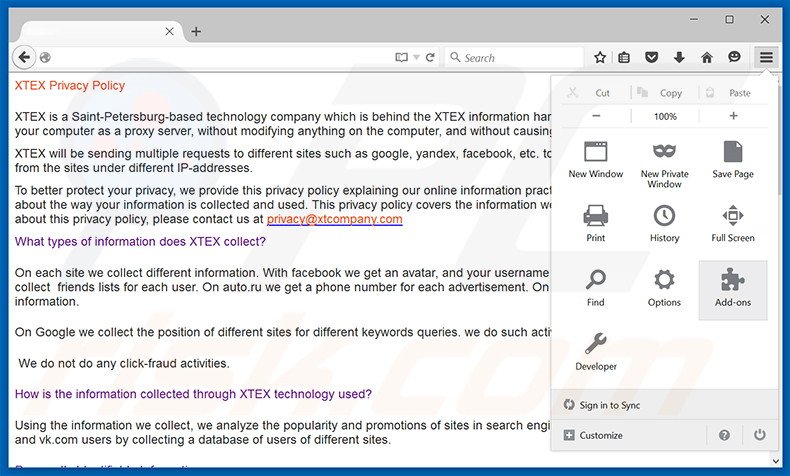This screenshot has width=790, height=476.
Task: Click the Search input field
Action: (x=515, y=57)
